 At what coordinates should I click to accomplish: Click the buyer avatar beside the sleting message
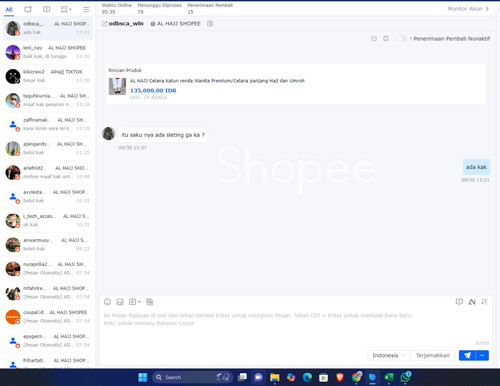(108, 134)
